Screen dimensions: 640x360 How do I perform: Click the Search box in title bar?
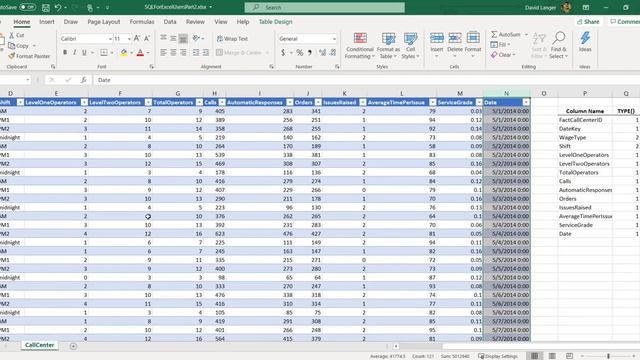325,7
